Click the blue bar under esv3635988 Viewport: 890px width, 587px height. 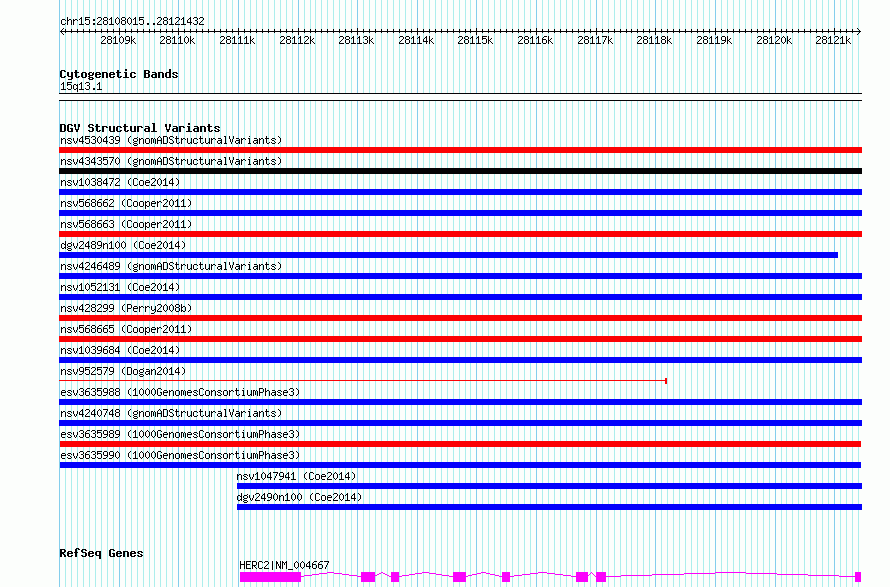pos(460,402)
